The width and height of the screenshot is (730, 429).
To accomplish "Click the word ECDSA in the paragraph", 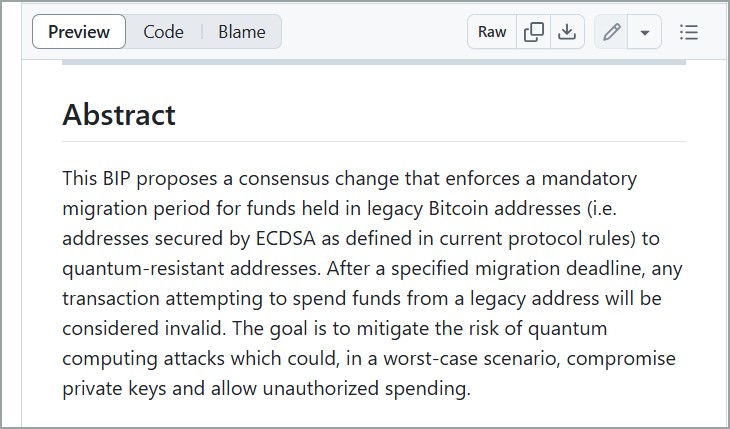I will (x=286, y=238).
